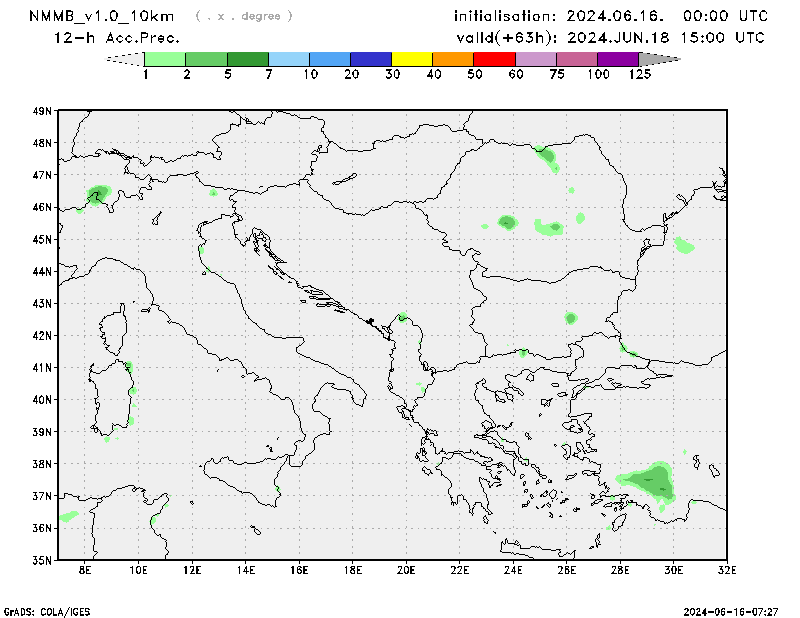
Task: Click the valid(+63h) forecast time text
Action: [x=611, y=37]
